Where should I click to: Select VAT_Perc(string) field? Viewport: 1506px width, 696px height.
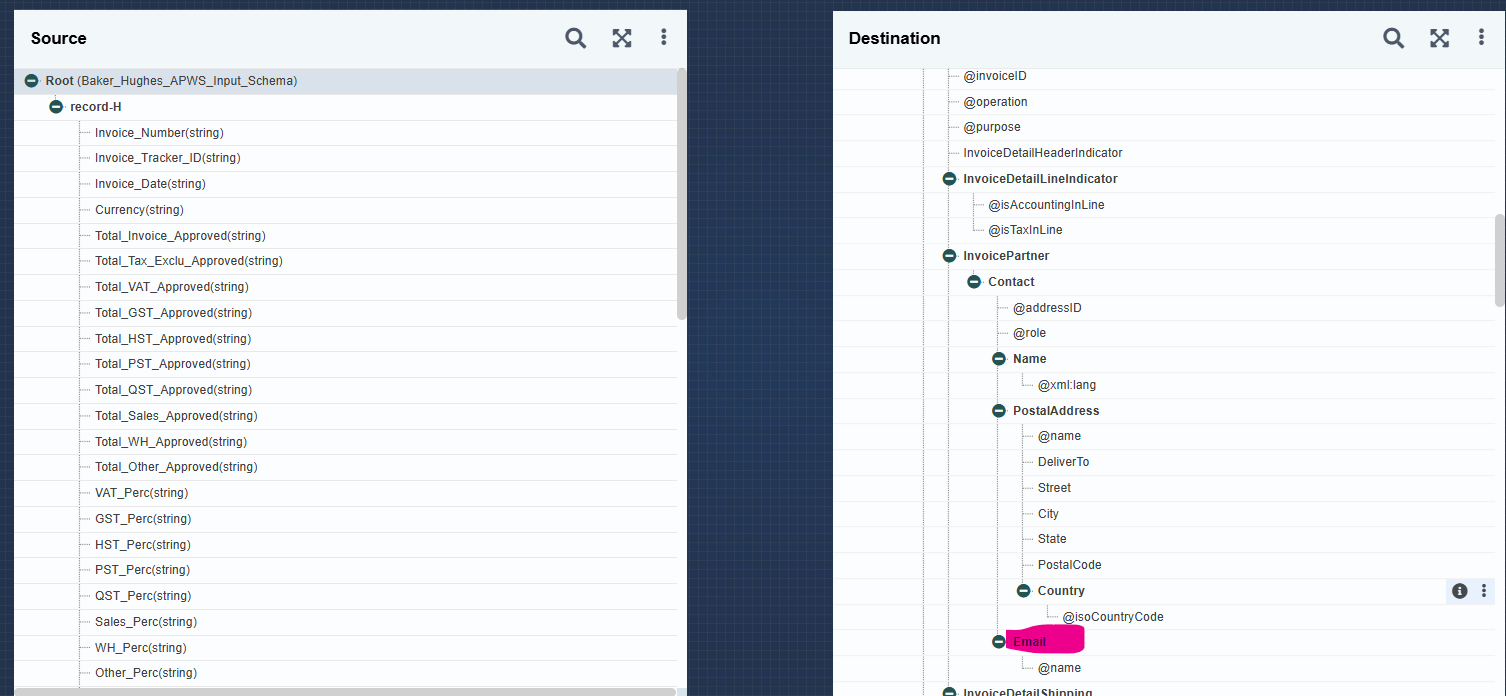(x=141, y=493)
